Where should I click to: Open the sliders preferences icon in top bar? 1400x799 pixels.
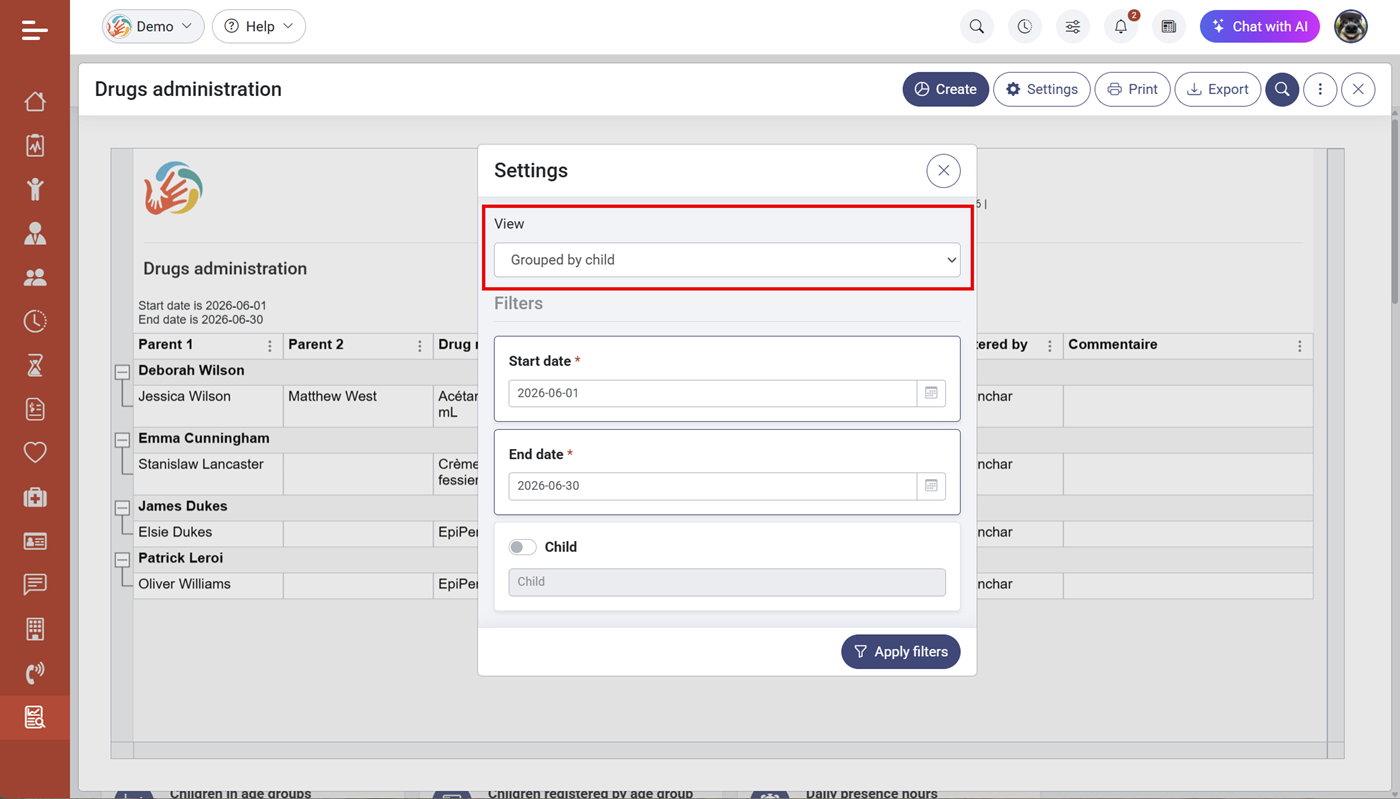[x=1073, y=27]
